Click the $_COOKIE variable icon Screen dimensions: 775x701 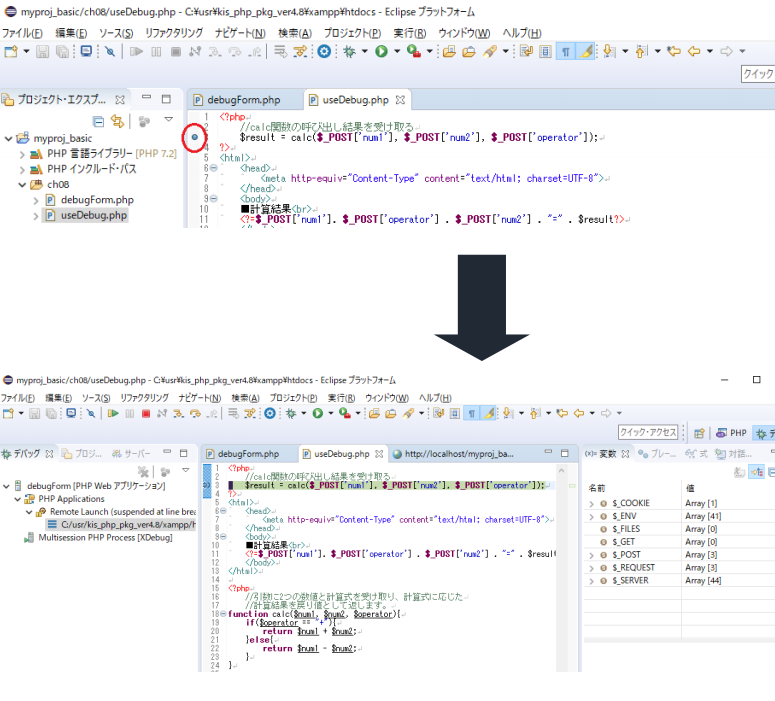[604, 503]
